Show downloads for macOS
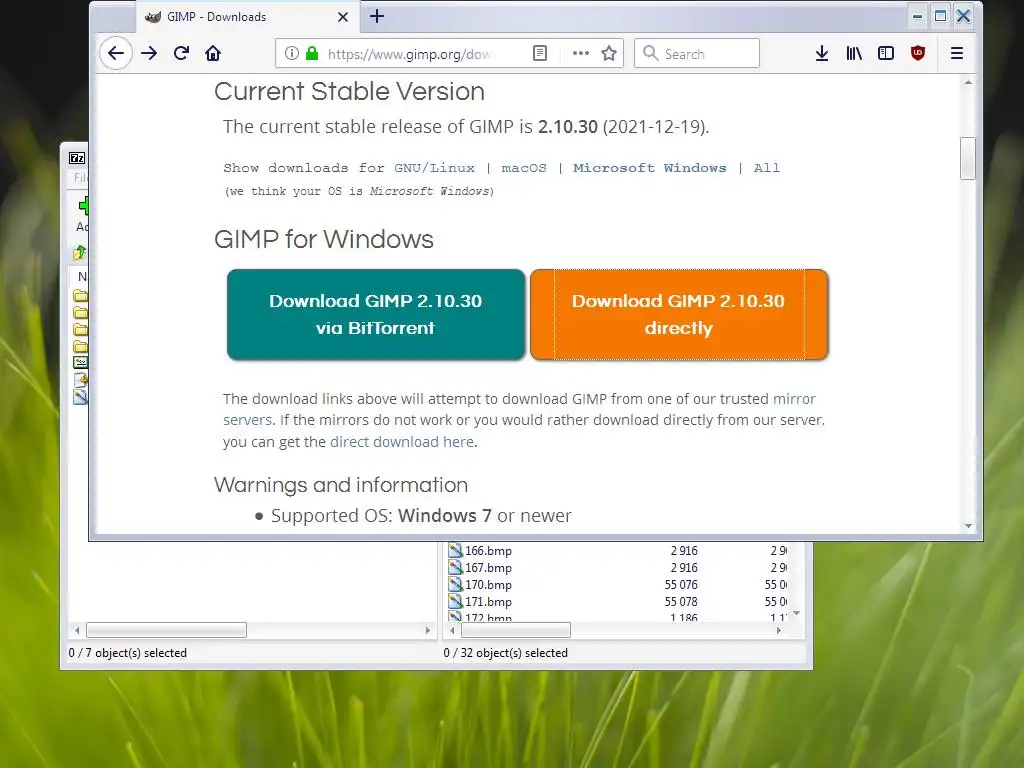This screenshot has height=768, width=1024. (x=524, y=168)
